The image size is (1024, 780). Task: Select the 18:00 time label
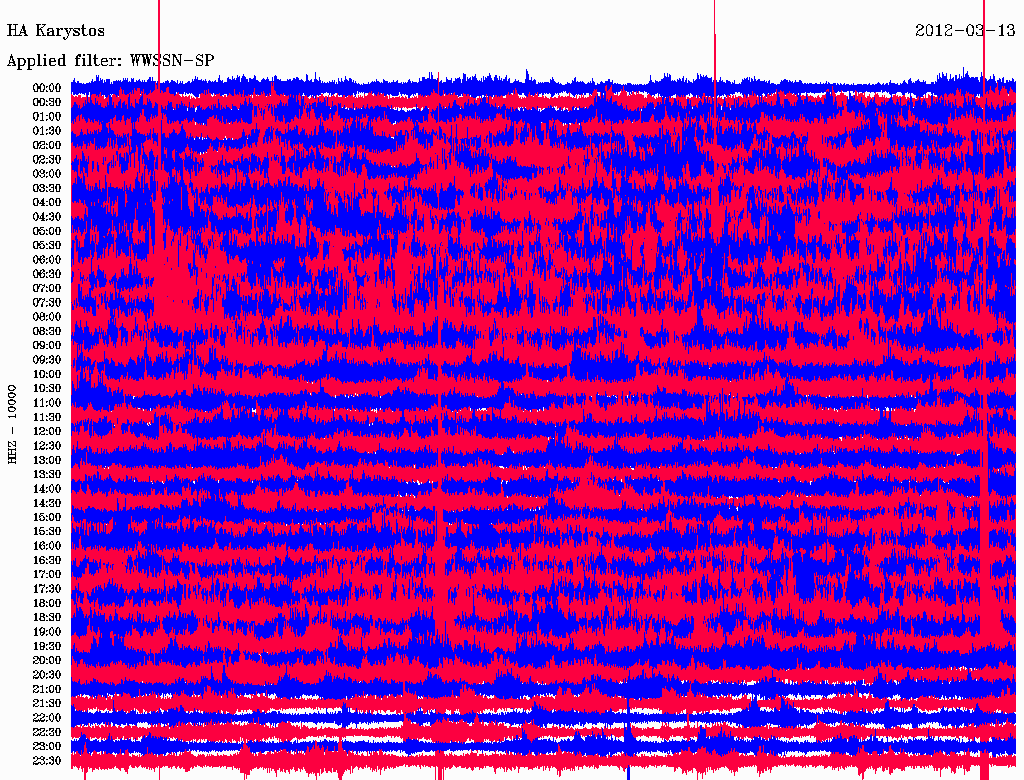47,603
